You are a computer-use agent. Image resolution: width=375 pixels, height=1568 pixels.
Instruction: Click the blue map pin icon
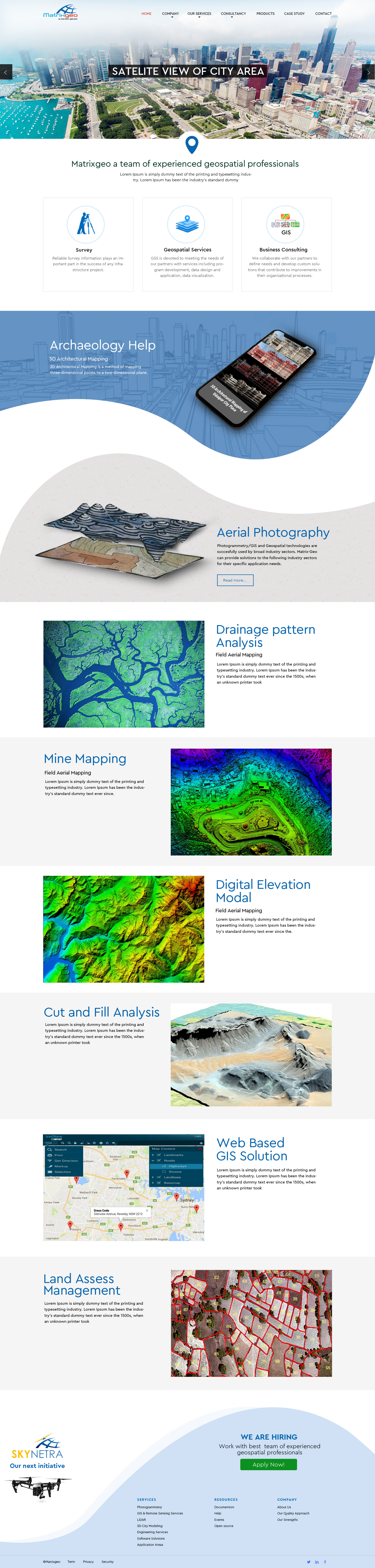191,145
